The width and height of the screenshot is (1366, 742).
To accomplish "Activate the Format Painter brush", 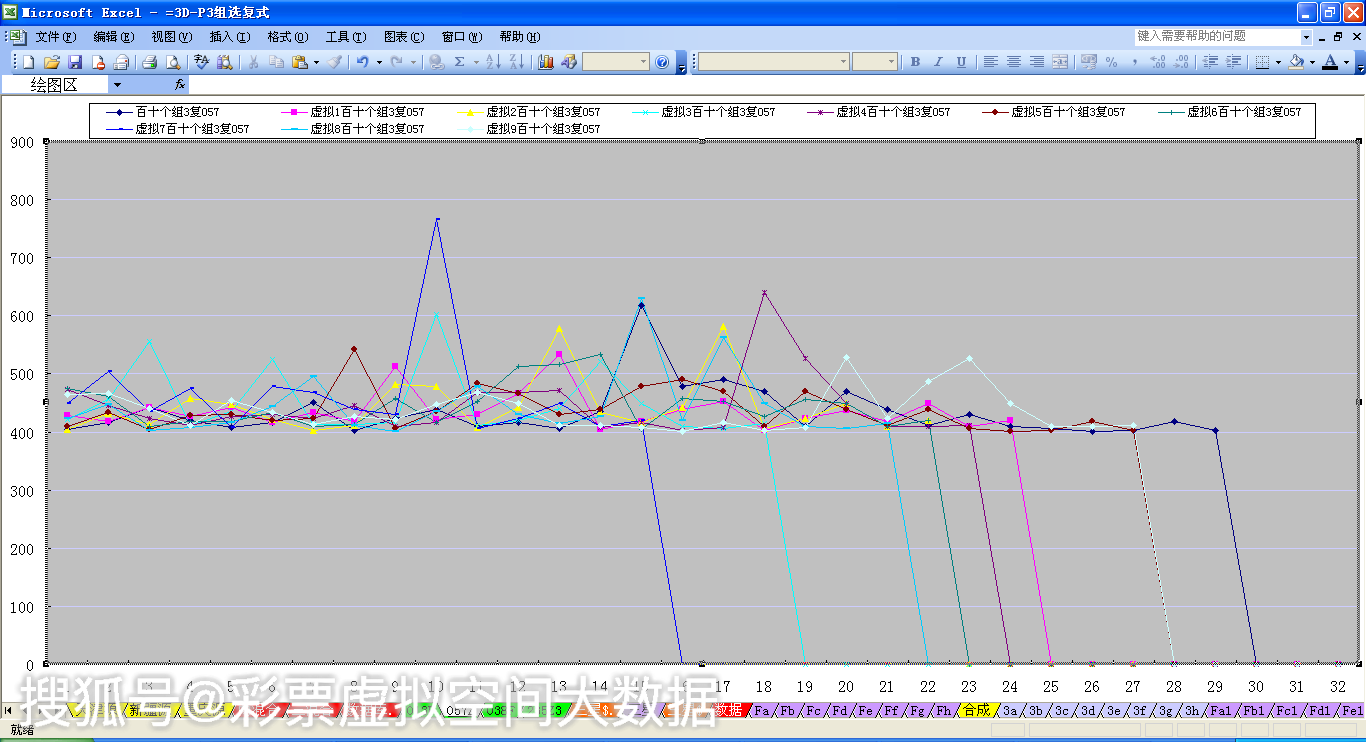I will pyautogui.click(x=335, y=62).
